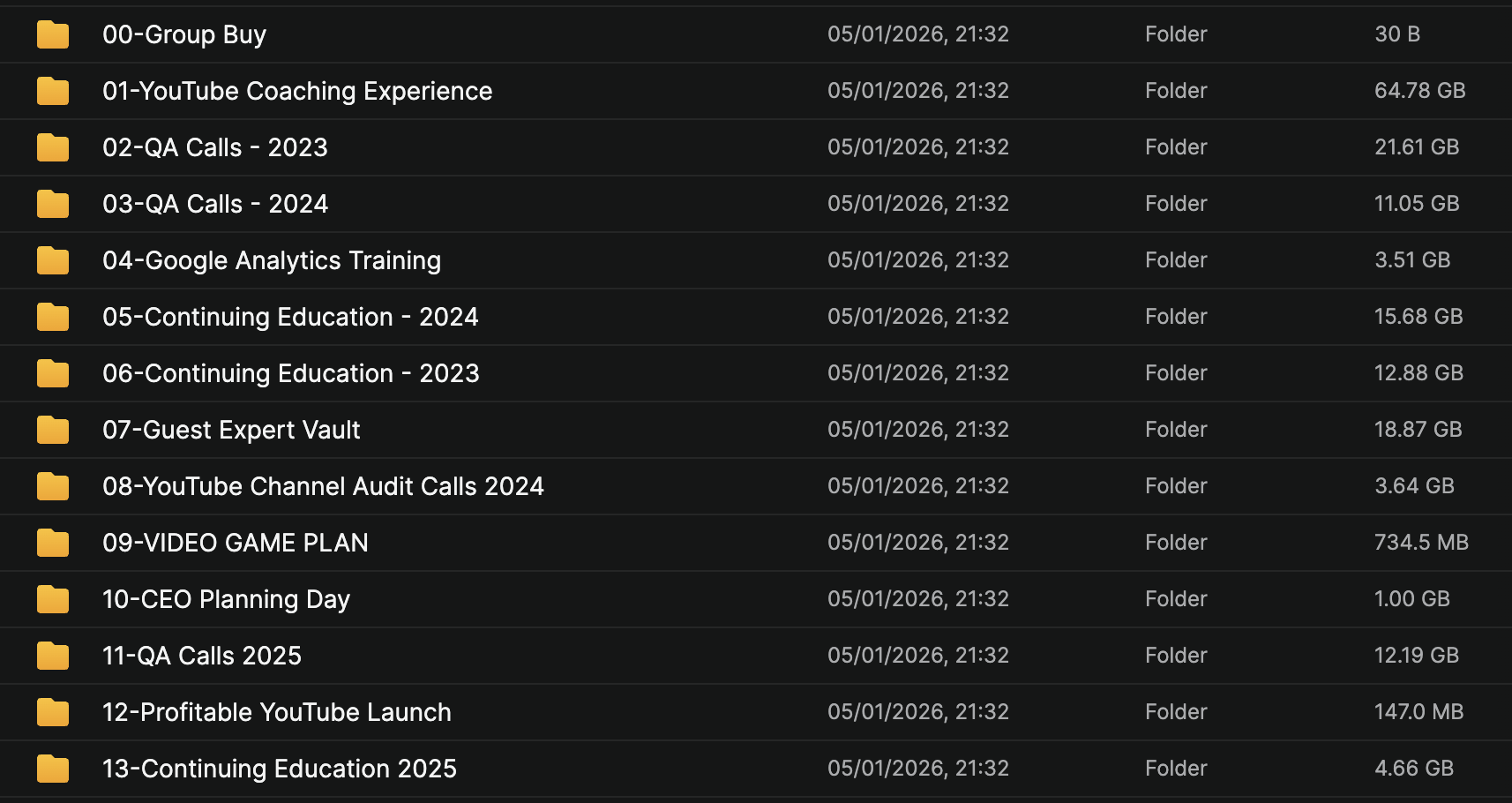Open the 03-QA Calls - 2024 folder
Viewport: 1512px width, 803px height.
click(215, 204)
